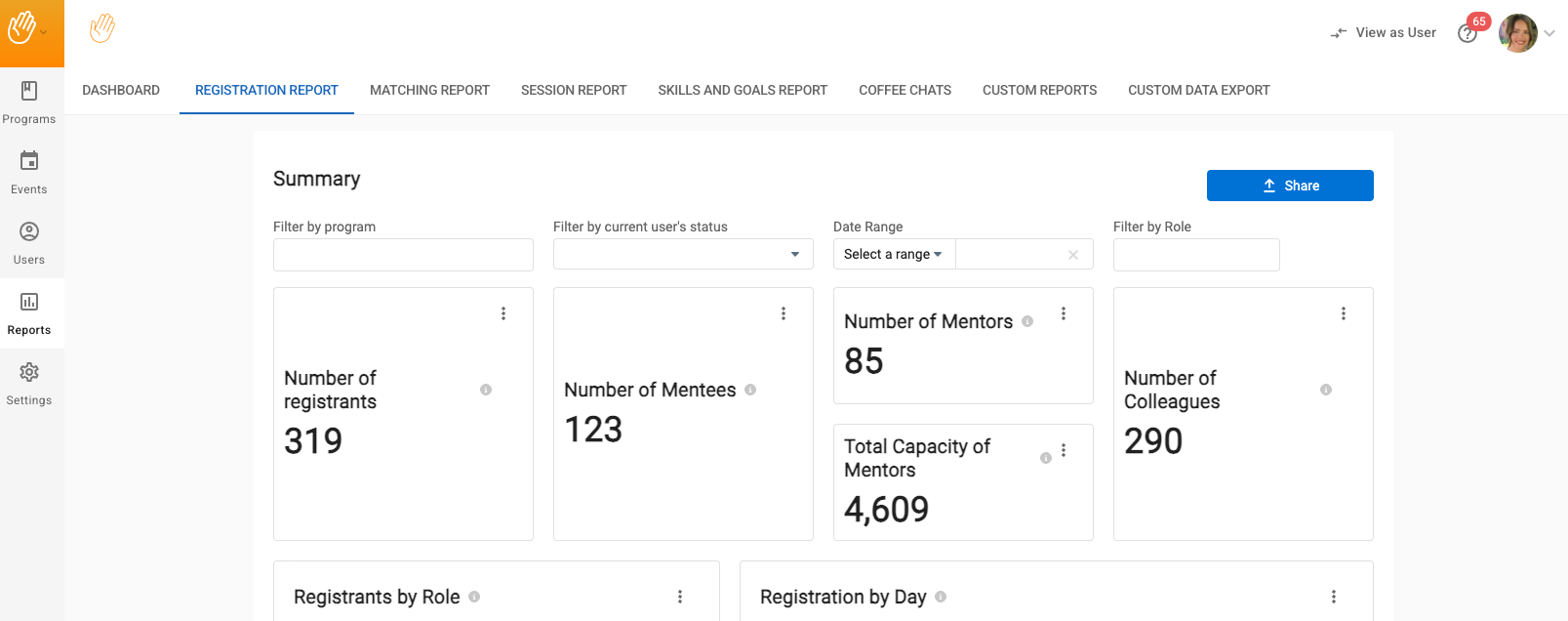Open kebab menu for Number of Colleagues
Viewport: 1568px width, 621px height.
point(1344,313)
